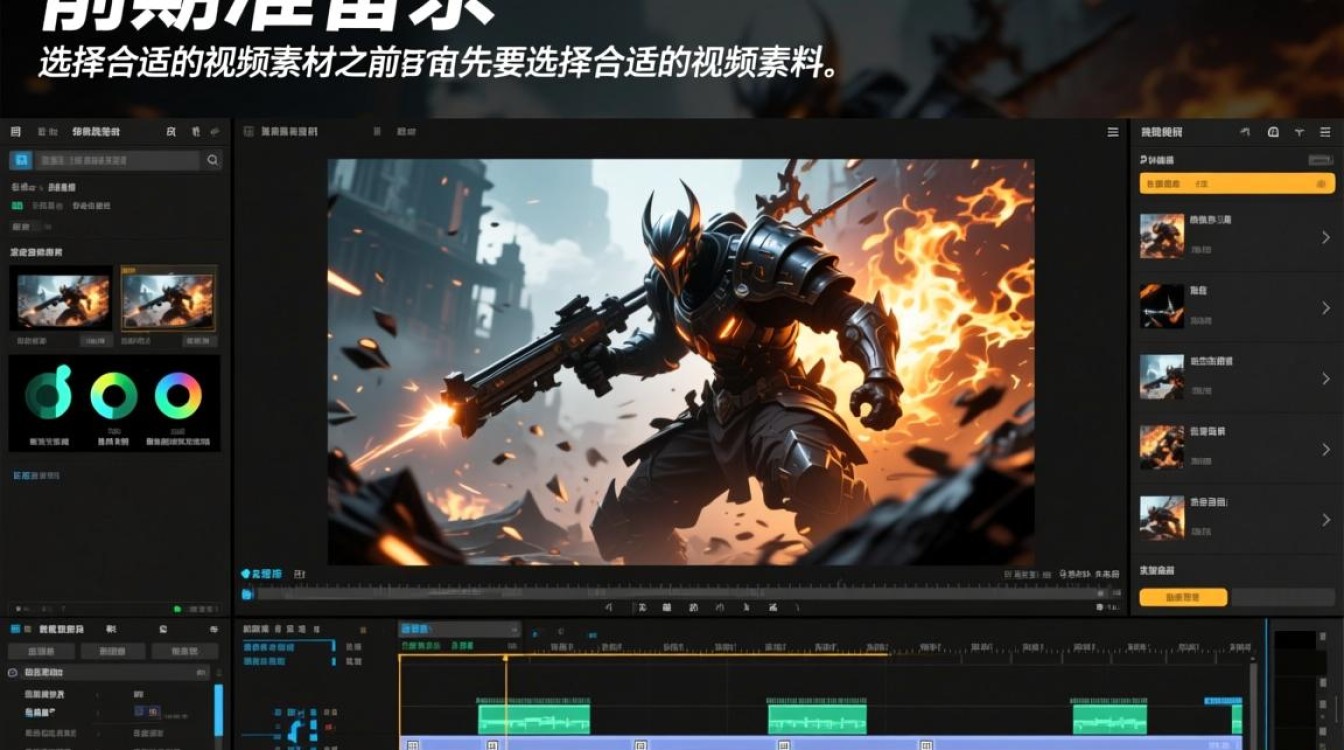Expand the third template item chevron
Viewport: 1344px width, 750px height.
point(1326,378)
